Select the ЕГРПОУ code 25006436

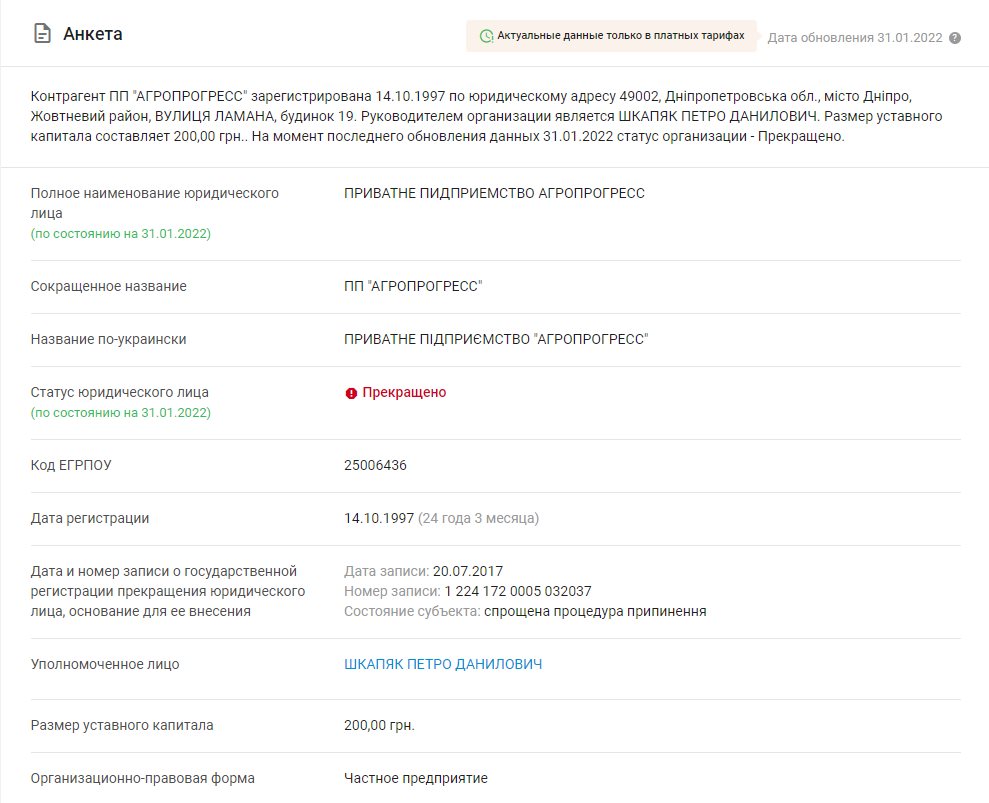click(375, 465)
